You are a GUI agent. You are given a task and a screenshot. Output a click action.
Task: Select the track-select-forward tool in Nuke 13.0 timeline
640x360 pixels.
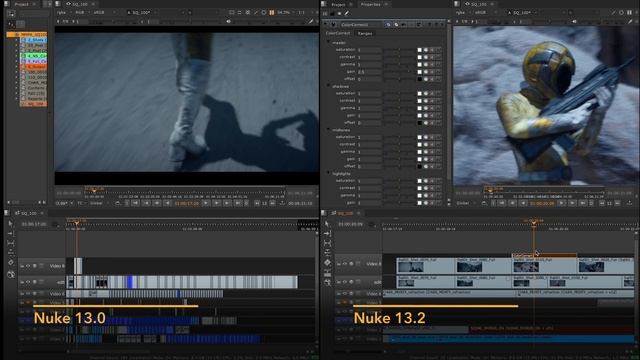point(11,233)
